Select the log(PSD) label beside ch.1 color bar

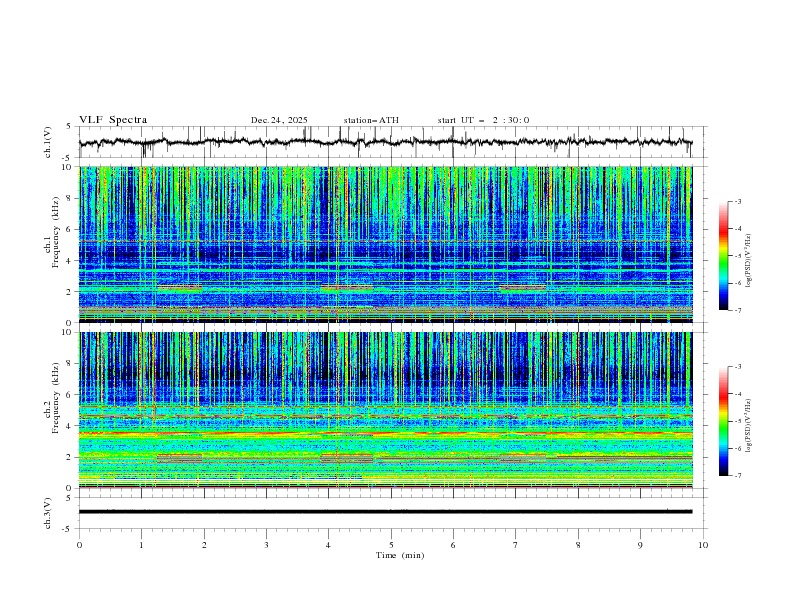click(x=748, y=261)
